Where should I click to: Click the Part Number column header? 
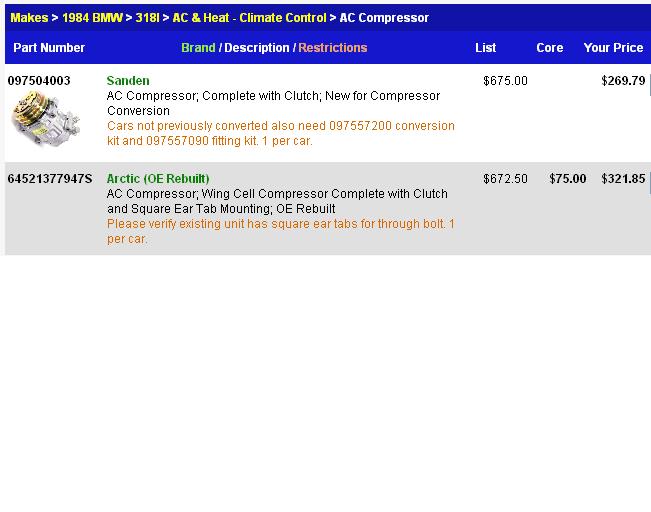point(49,48)
